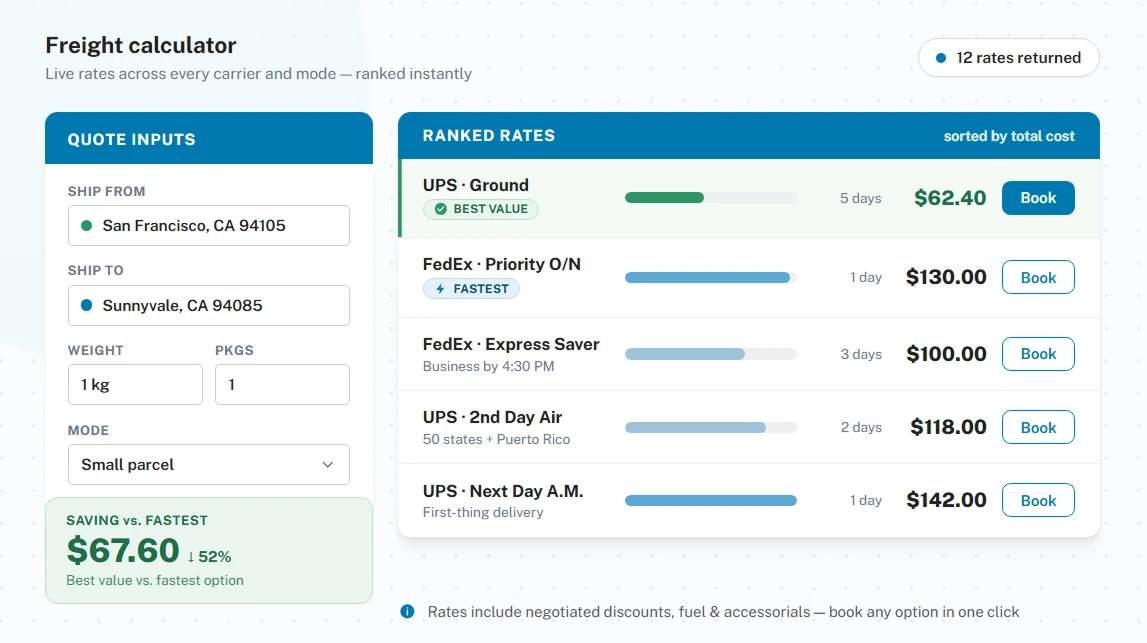The image size is (1147, 643).
Task: Click the Fastest lightning bolt icon
Action: (440, 289)
